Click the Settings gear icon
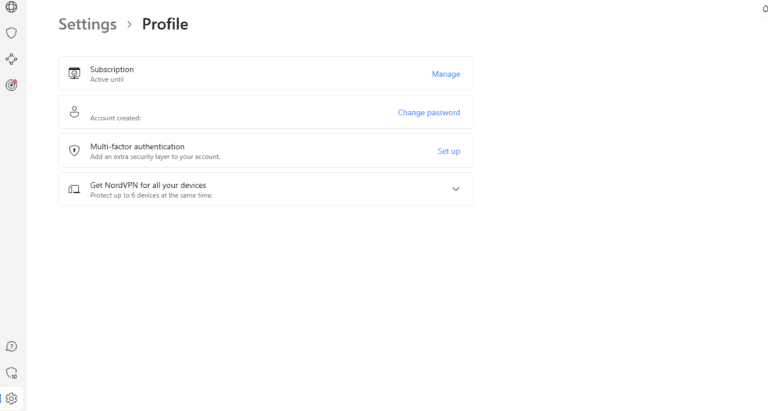768x411 pixels. pyautogui.click(x=11, y=398)
